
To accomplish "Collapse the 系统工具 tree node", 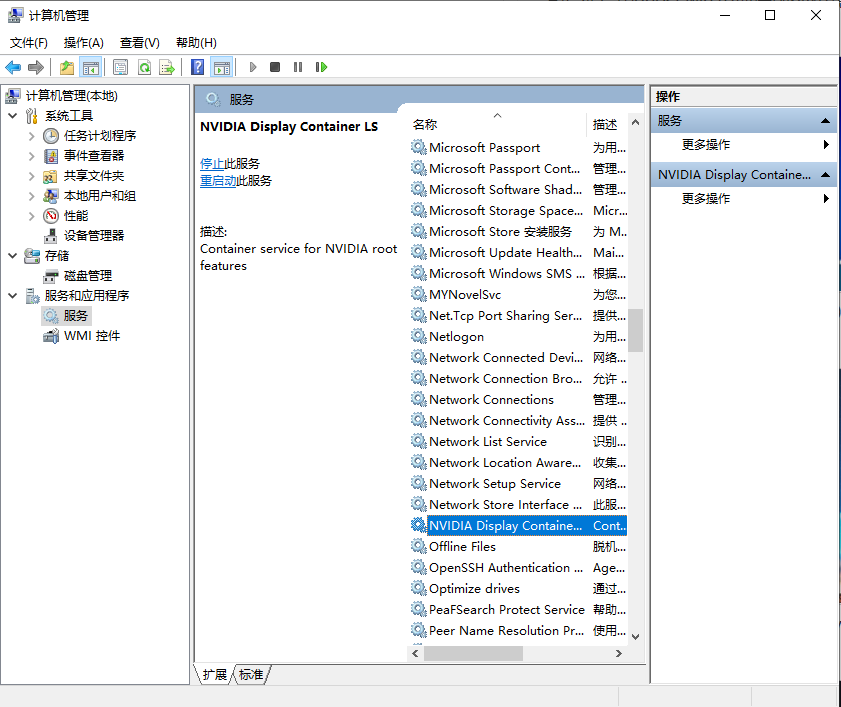I will click(12, 116).
